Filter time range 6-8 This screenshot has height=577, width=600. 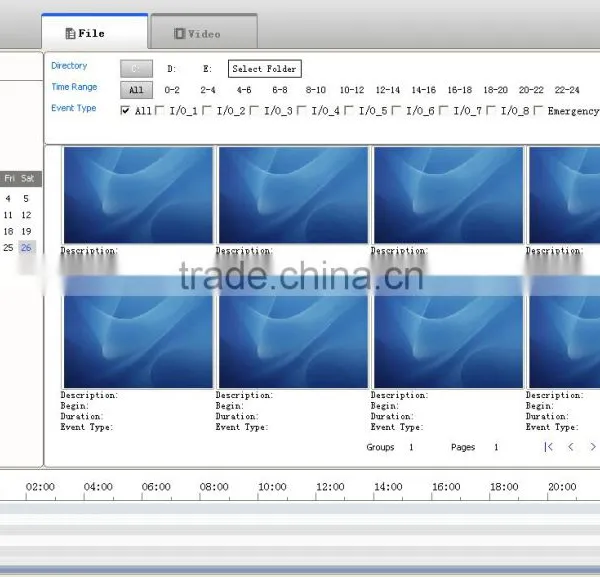280,90
